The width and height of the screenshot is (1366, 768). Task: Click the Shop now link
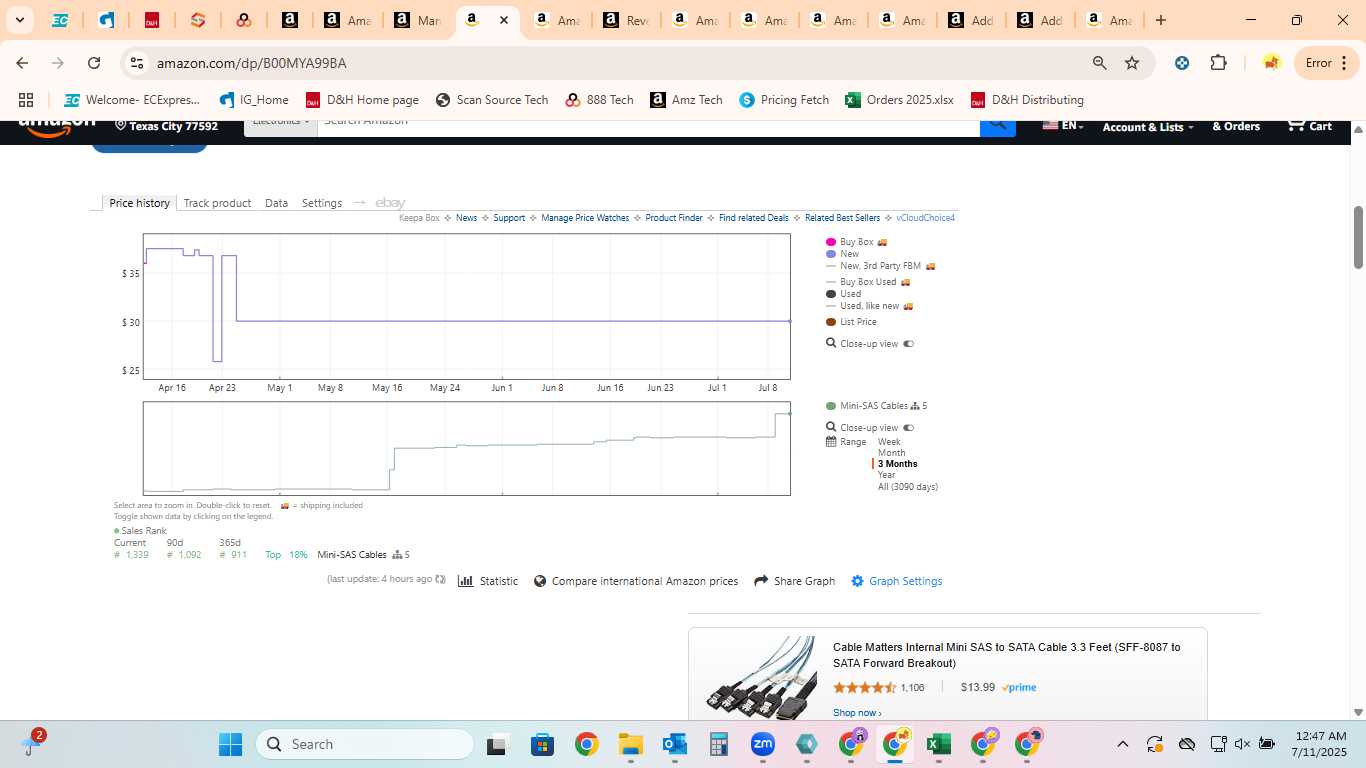857,713
